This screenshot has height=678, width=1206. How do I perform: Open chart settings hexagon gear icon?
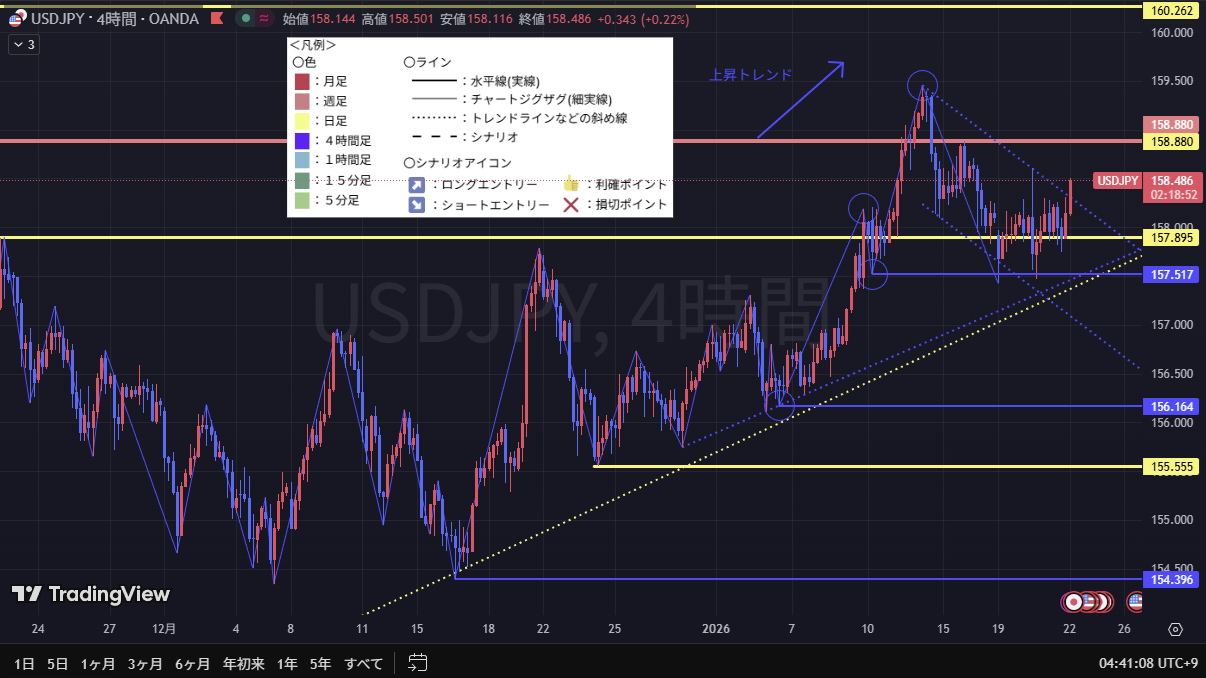[x=1175, y=629]
